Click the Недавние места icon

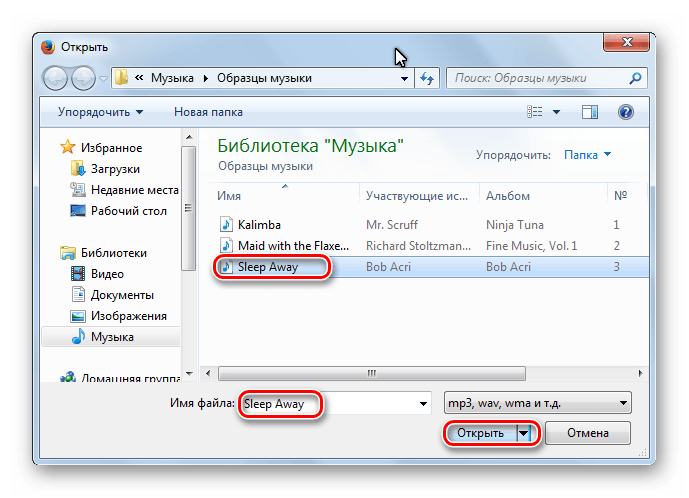78,189
